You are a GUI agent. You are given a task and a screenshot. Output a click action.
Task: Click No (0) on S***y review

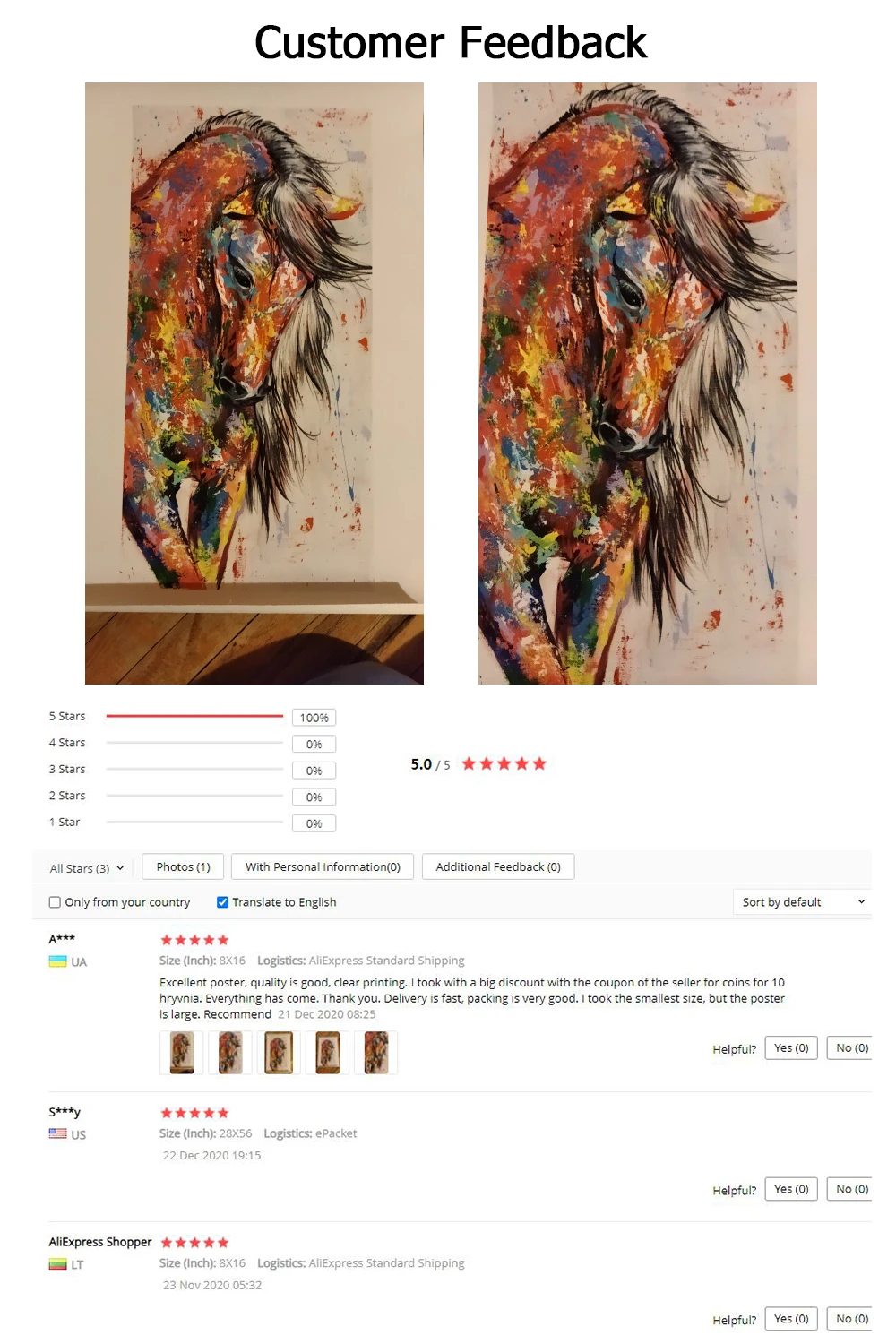tap(851, 1190)
